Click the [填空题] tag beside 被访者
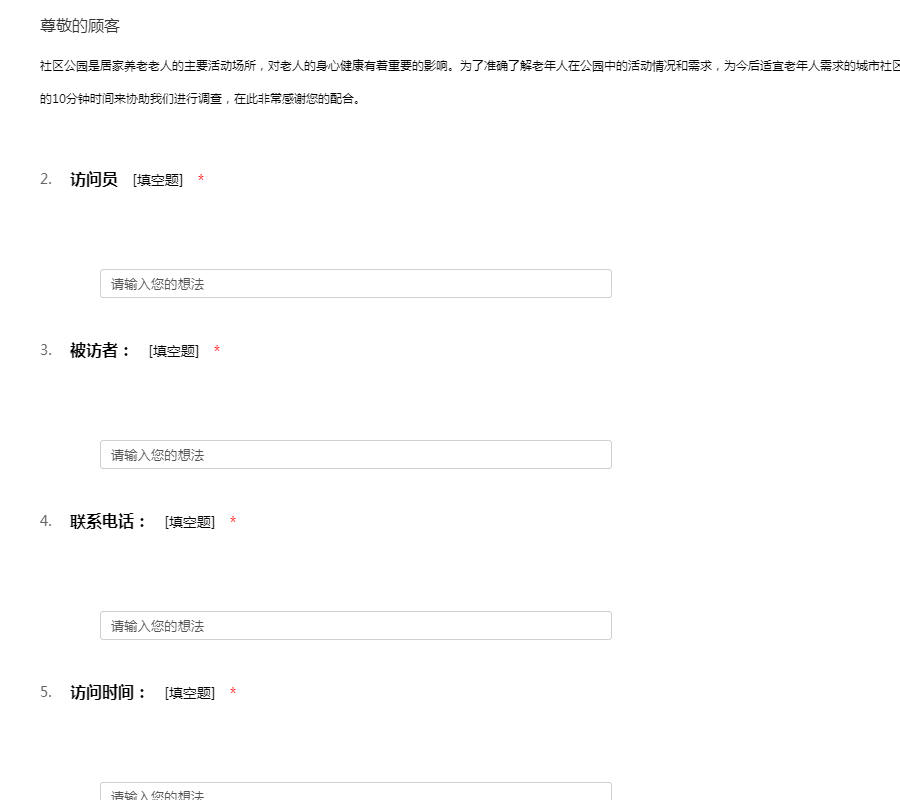 [x=174, y=351]
